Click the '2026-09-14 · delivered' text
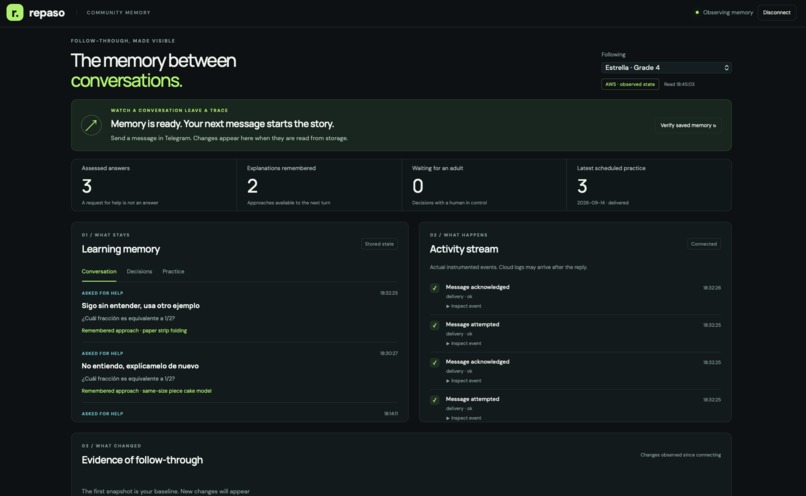The image size is (806, 496). click(602, 203)
